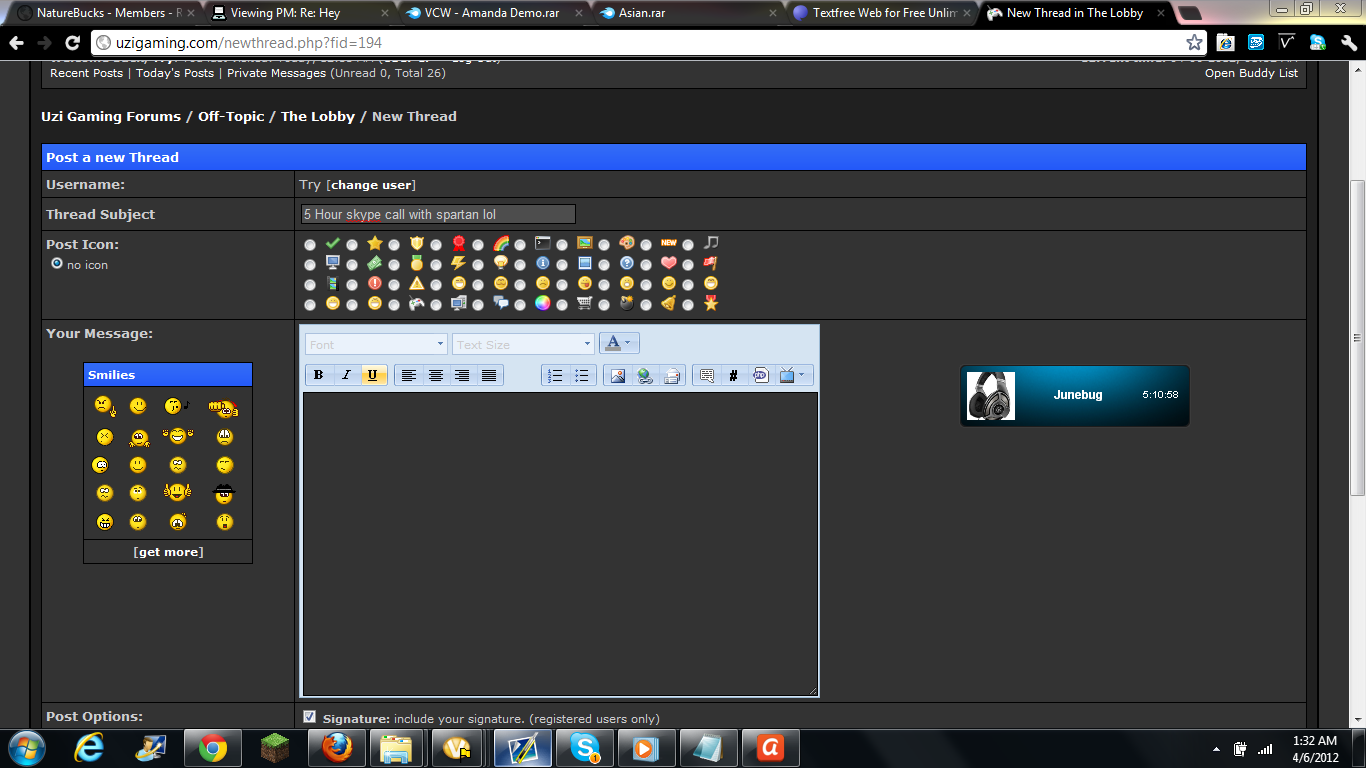Click the video embed TV icon
This screenshot has width=1366, height=768.
787,376
